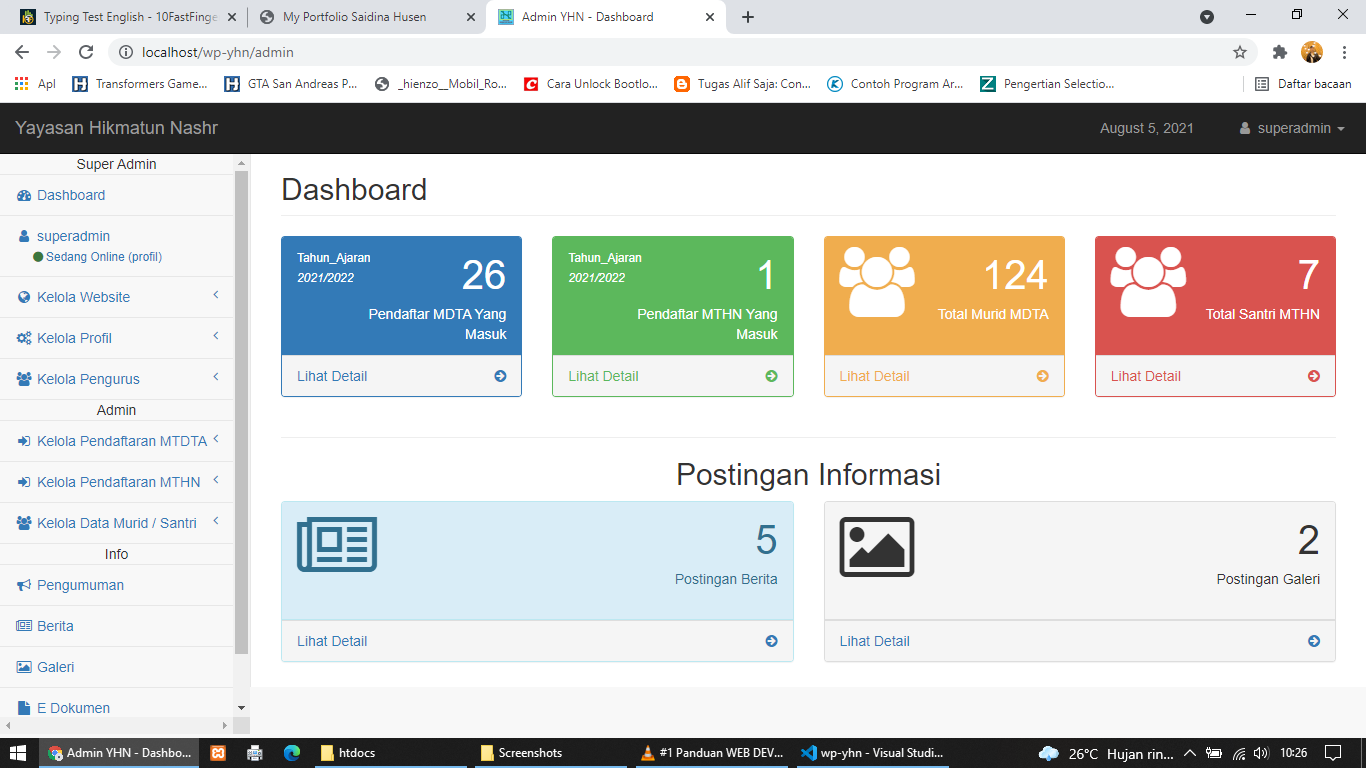The width and height of the screenshot is (1366, 768).
Task: Click the picture icon on Postingan Galeri card
Action: click(x=877, y=547)
